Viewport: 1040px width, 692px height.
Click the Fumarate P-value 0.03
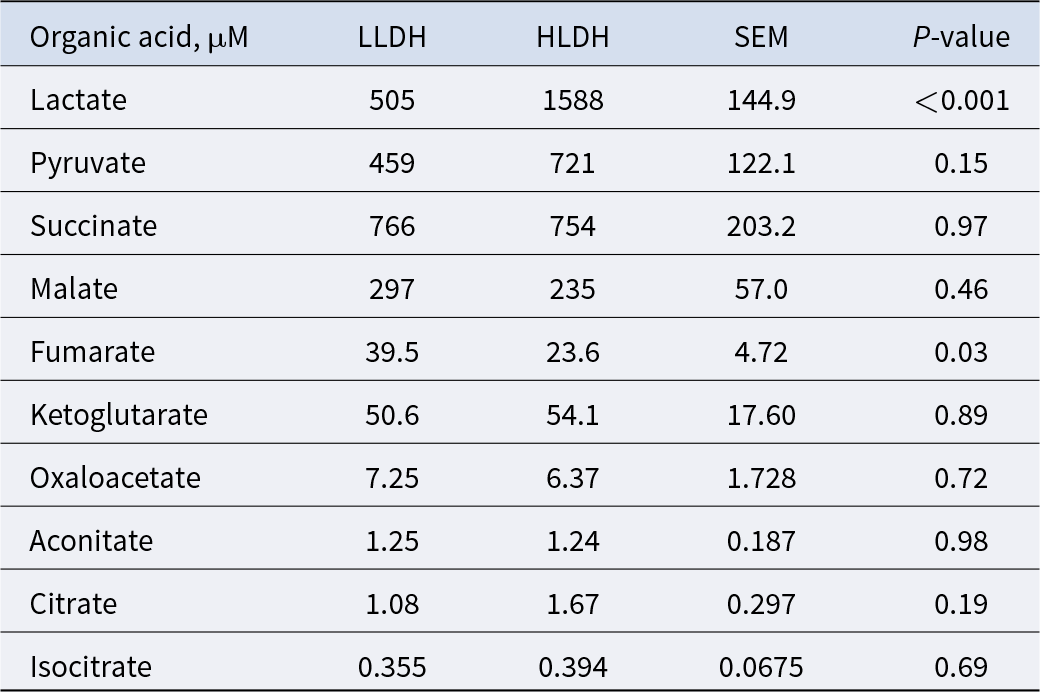click(x=961, y=352)
